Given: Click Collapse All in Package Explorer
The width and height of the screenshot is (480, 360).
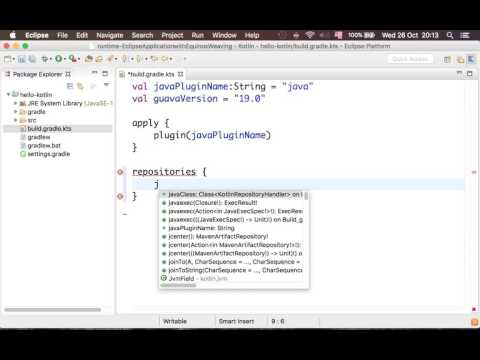Looking at the screenshot, I should [70, 86].
